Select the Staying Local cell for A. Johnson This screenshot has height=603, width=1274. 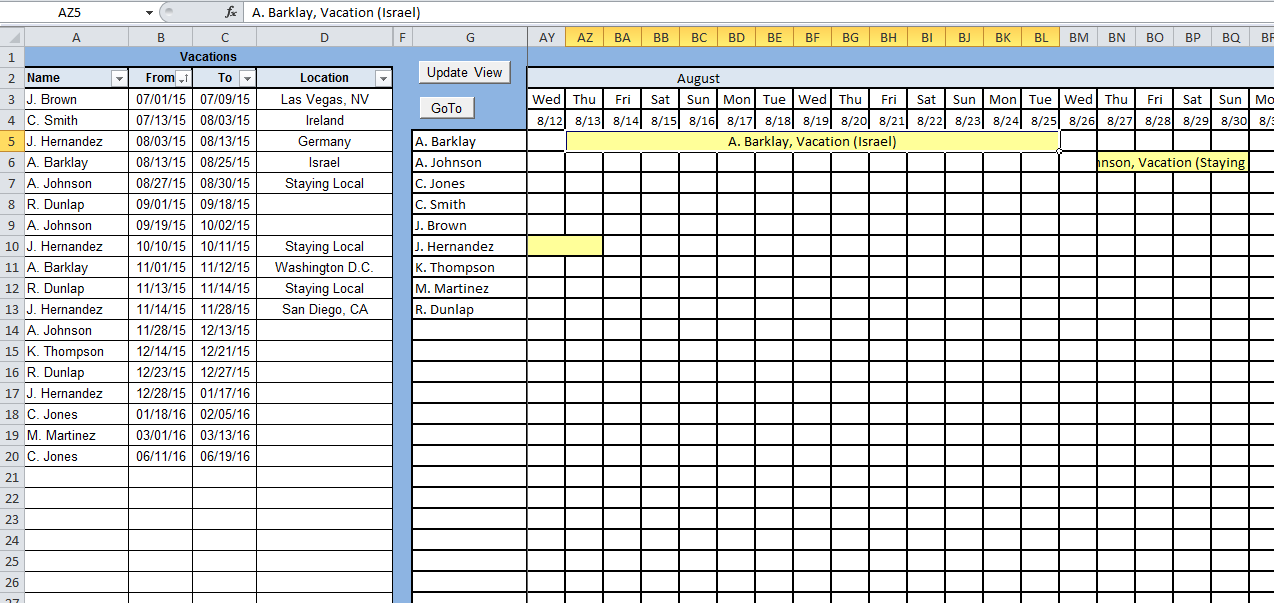pyautogui.click(x=324, y=183)
